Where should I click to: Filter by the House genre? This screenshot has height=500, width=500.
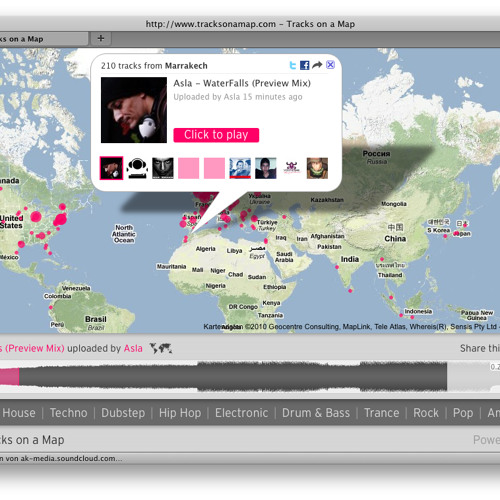tap(19, 413)
